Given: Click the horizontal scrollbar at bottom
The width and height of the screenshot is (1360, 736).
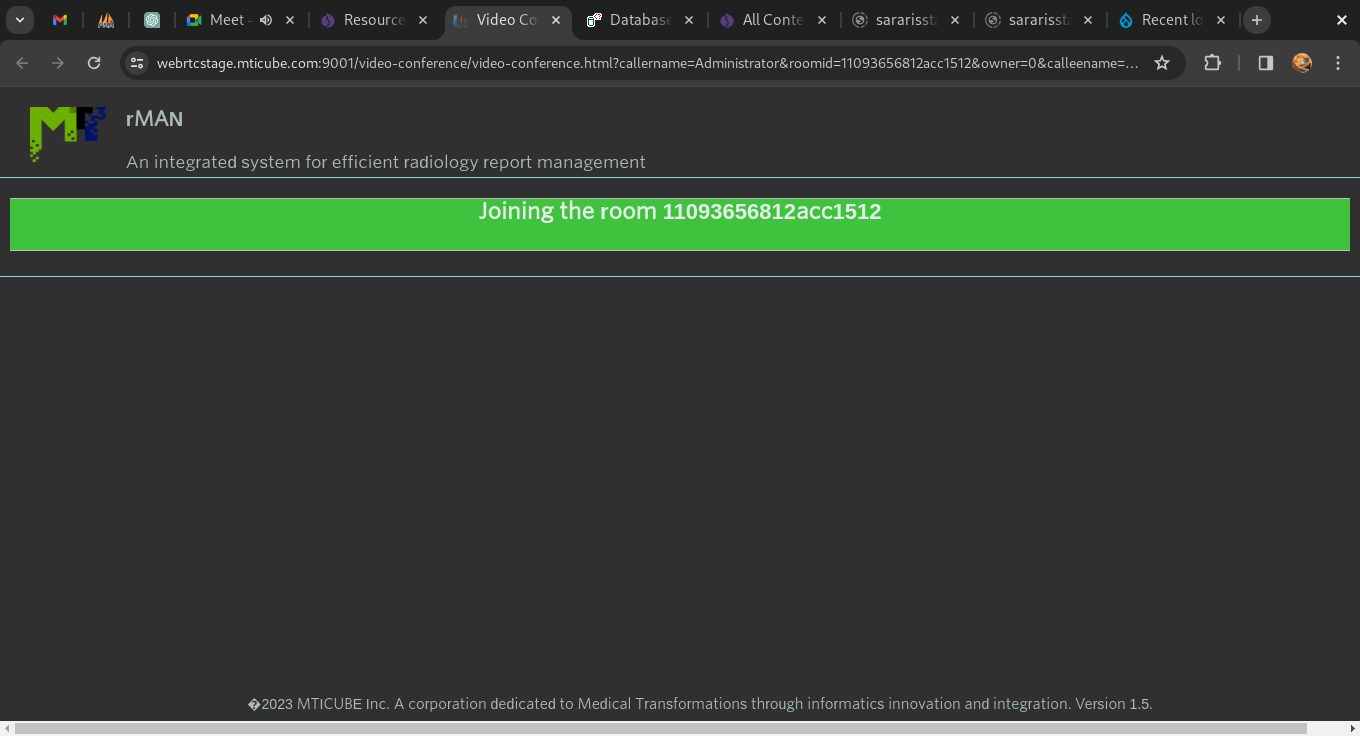Looking at the screenshot, I should (660, 728).
